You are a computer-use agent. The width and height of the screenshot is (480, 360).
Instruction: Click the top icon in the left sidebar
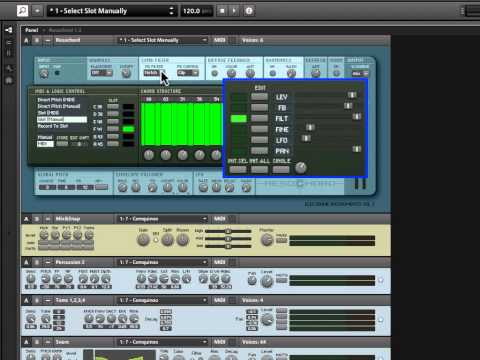[9, 30]
